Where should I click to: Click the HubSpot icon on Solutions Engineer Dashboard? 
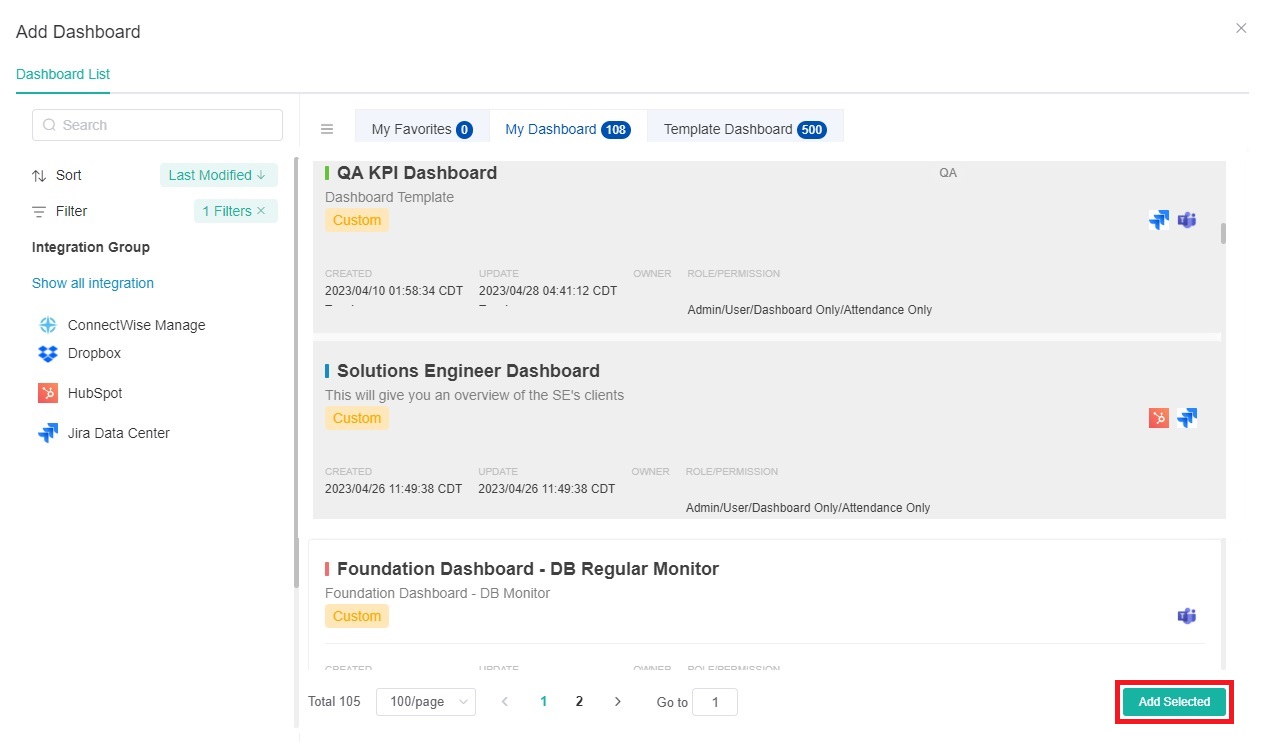[x=1158, y=417]
